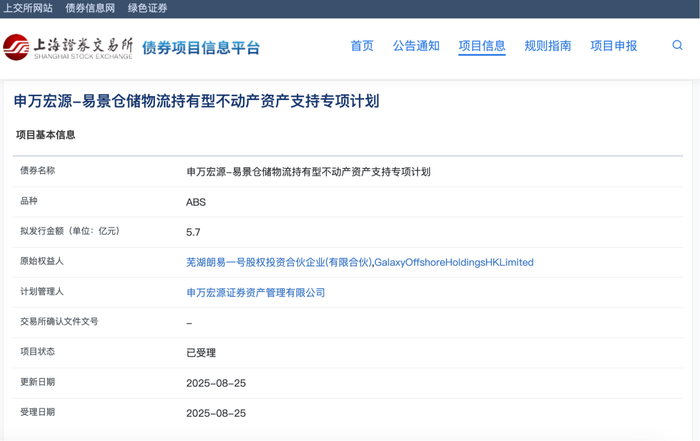Open the 上交所网站 top link

(28, 8)
